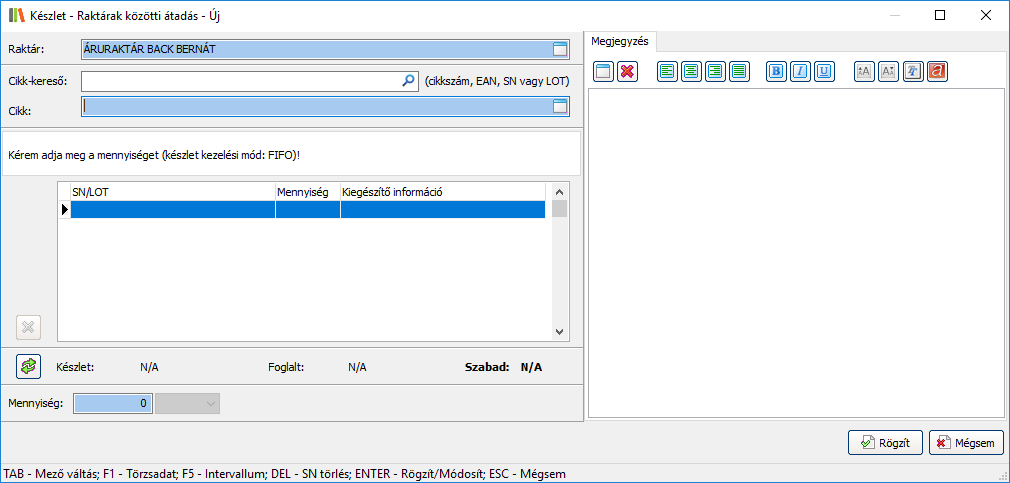Toggle italic formatting in the note toolbar
The image size is (1010, 483).
(800, 71)
